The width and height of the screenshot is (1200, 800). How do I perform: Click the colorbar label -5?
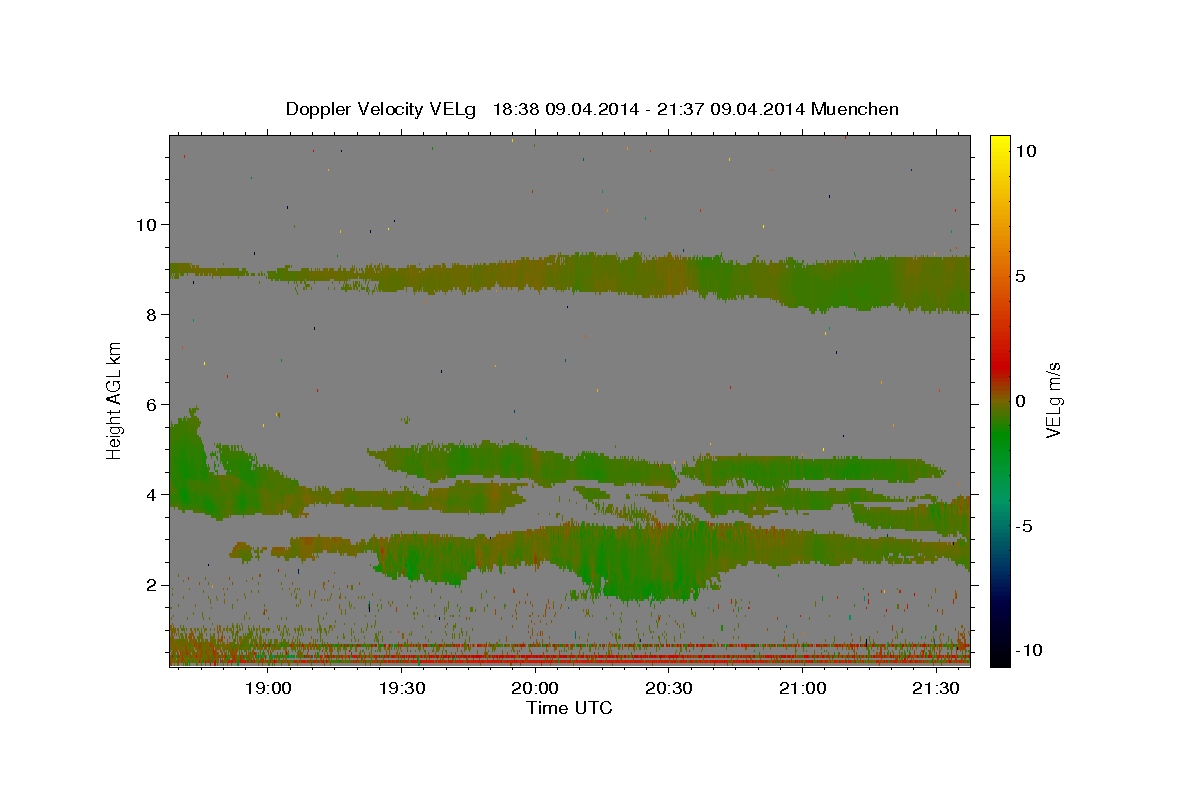pyautogui.click(x=1024, y=526)
